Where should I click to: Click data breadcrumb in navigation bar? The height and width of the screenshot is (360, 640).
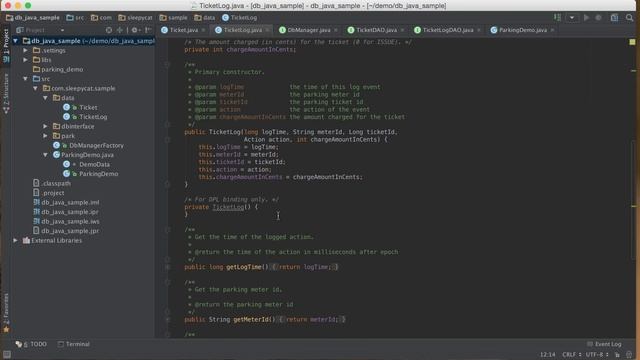(205, 18)
